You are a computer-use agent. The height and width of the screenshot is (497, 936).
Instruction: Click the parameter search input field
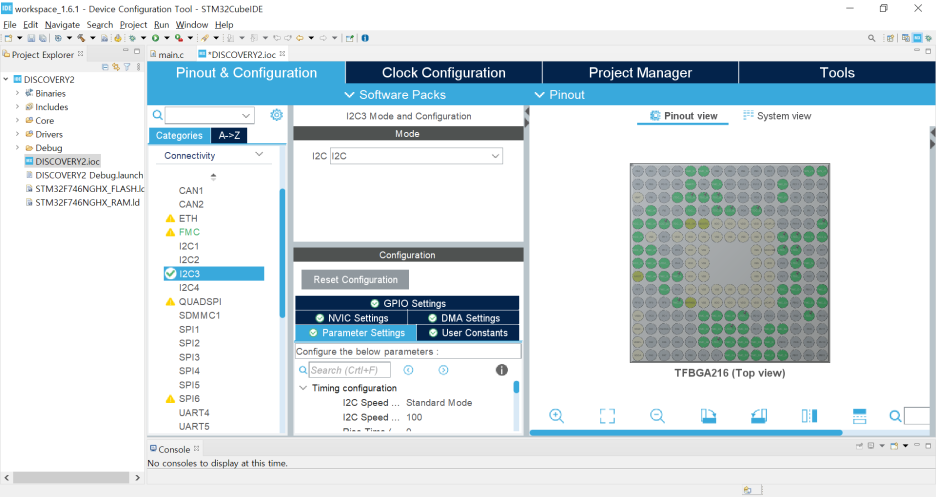pyautogui.click(x=350, y=370)
